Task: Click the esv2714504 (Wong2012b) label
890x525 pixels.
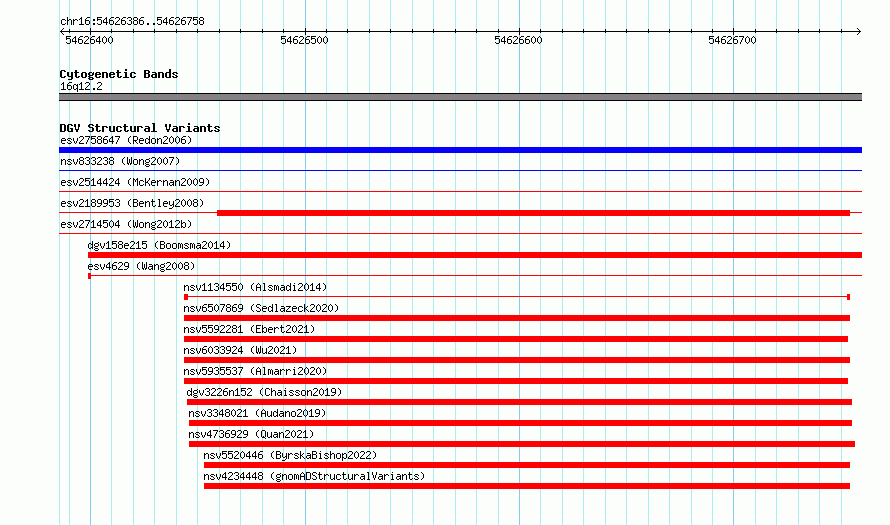Action: tap(126, 224)
